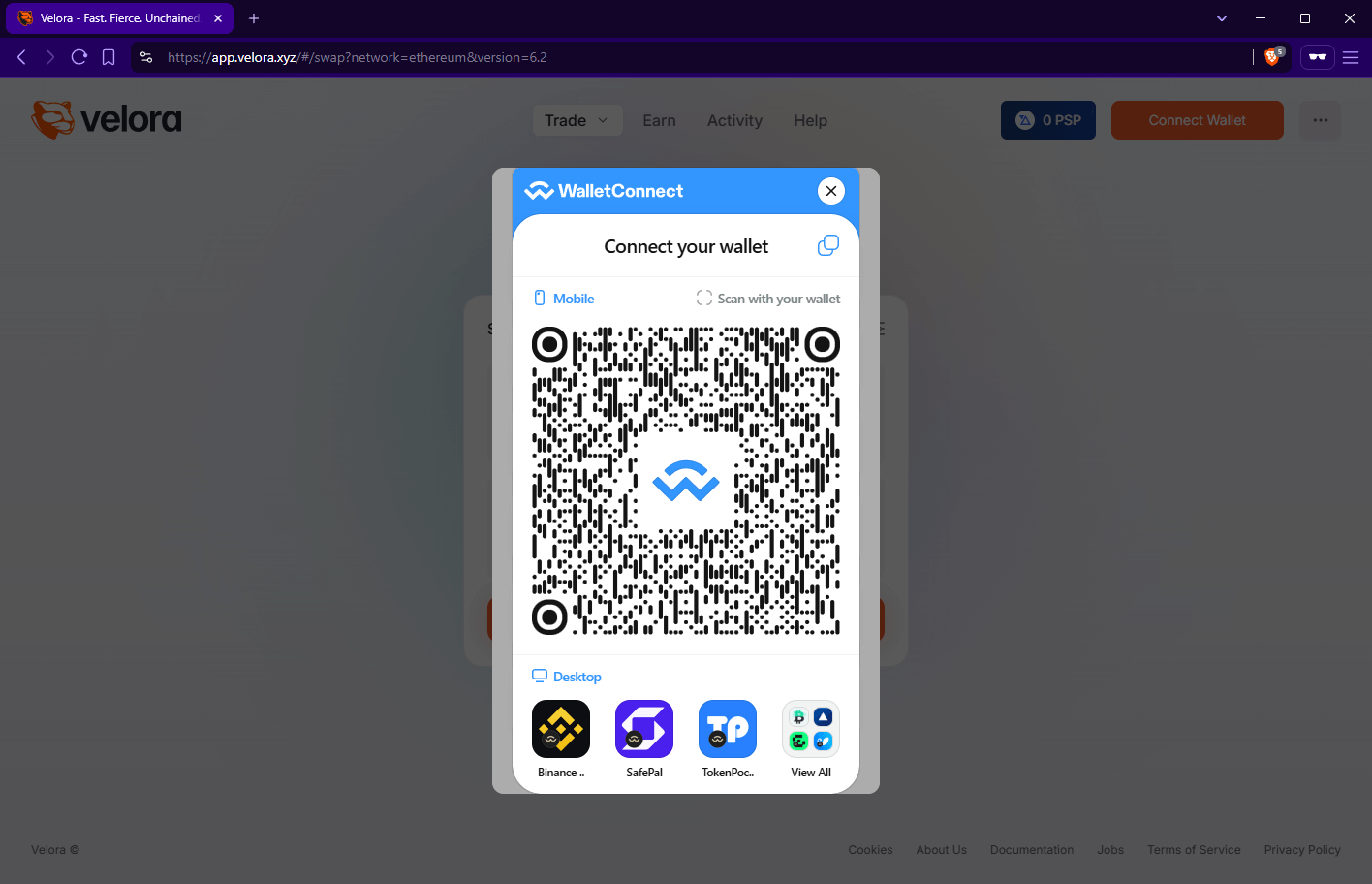Click the Brave Wallet toolbar icon
Viewport: 1372px width, 884px height.
[x=1317, y=56]
